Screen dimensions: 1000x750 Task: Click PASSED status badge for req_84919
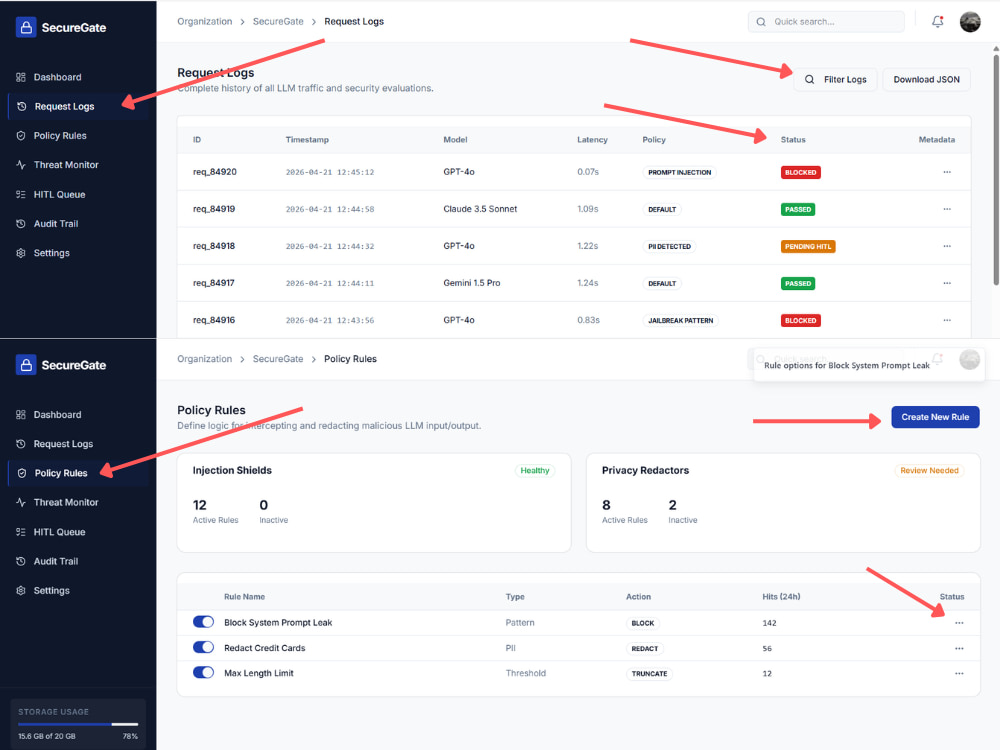click(798, 209)
